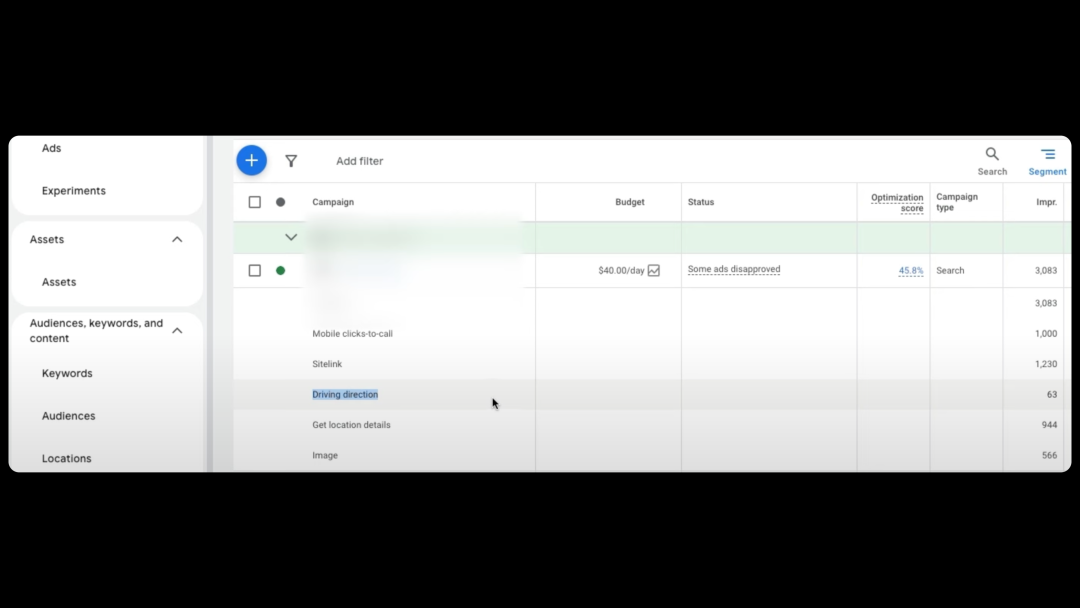Collapse the Audiences, keywords, and content section
Viewport: 1080px width, 608px height.
177,331
